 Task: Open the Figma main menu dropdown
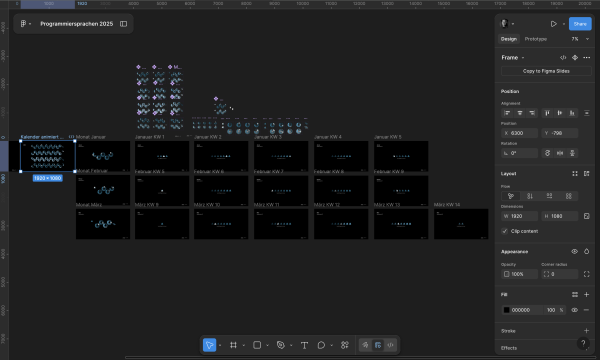pyautogui.click(x=26, y=24)
